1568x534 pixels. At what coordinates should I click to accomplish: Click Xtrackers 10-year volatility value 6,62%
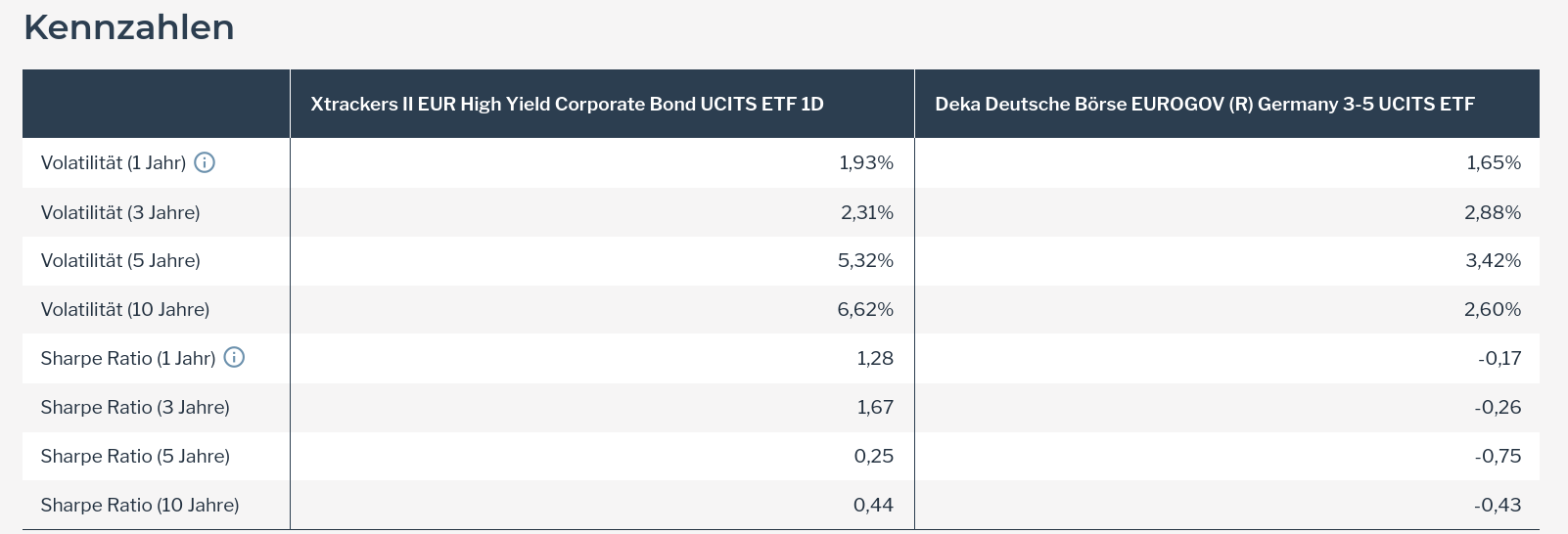click(x=865, y=310)
